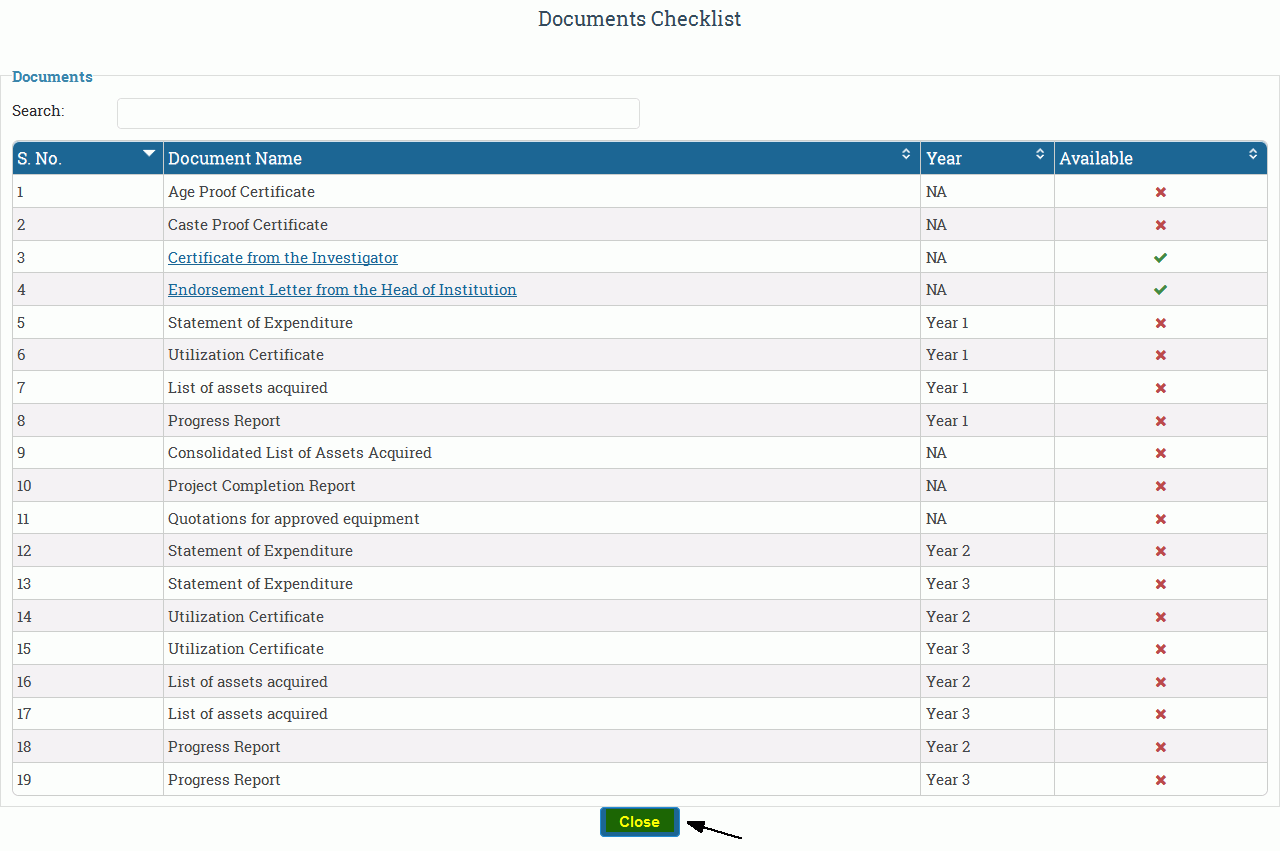This screenshot has width=1280, height=851.
Task: Click red cross in row 8 Progress Report
Action: pos(1161,421)
